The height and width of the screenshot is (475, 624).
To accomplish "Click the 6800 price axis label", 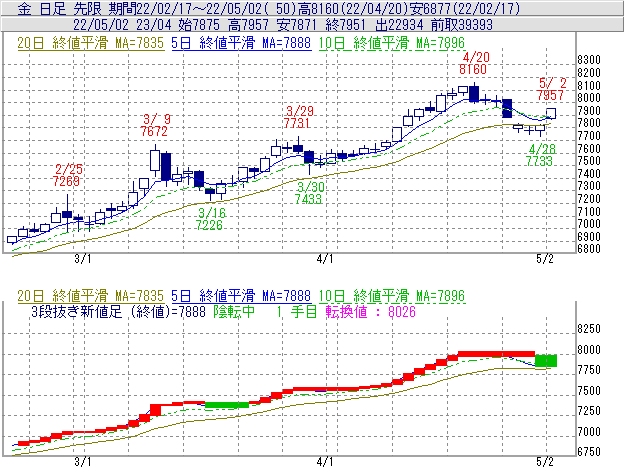I will click(x=589, y=249).
